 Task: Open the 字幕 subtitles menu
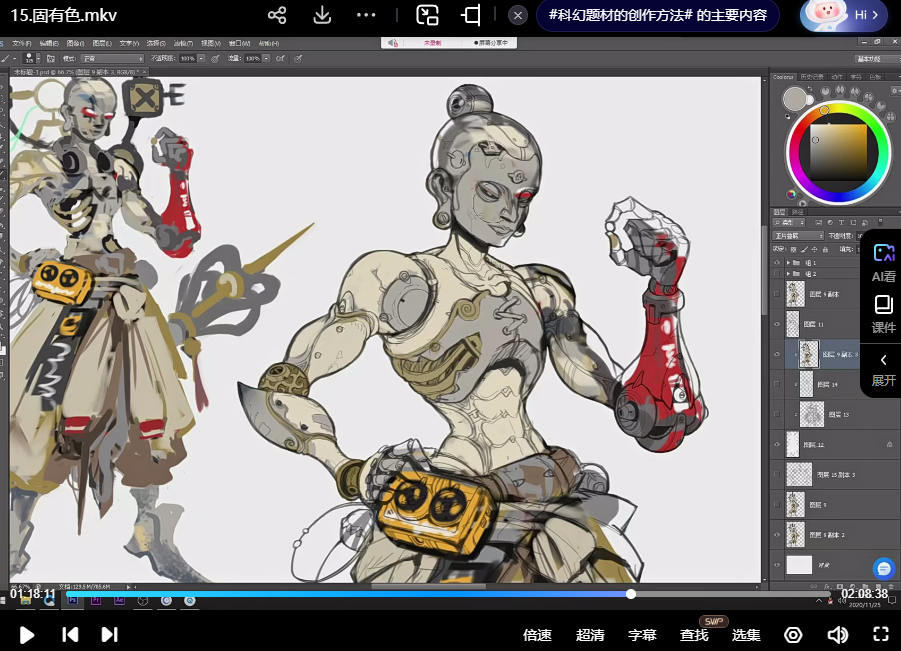[642, 635]
